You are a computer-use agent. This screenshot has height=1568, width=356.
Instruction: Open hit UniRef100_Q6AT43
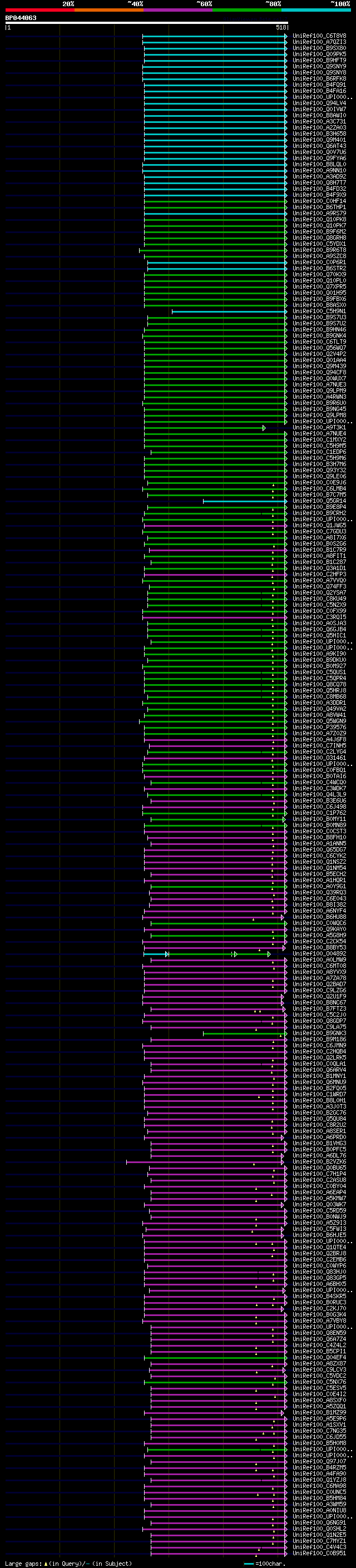[319, 146]
